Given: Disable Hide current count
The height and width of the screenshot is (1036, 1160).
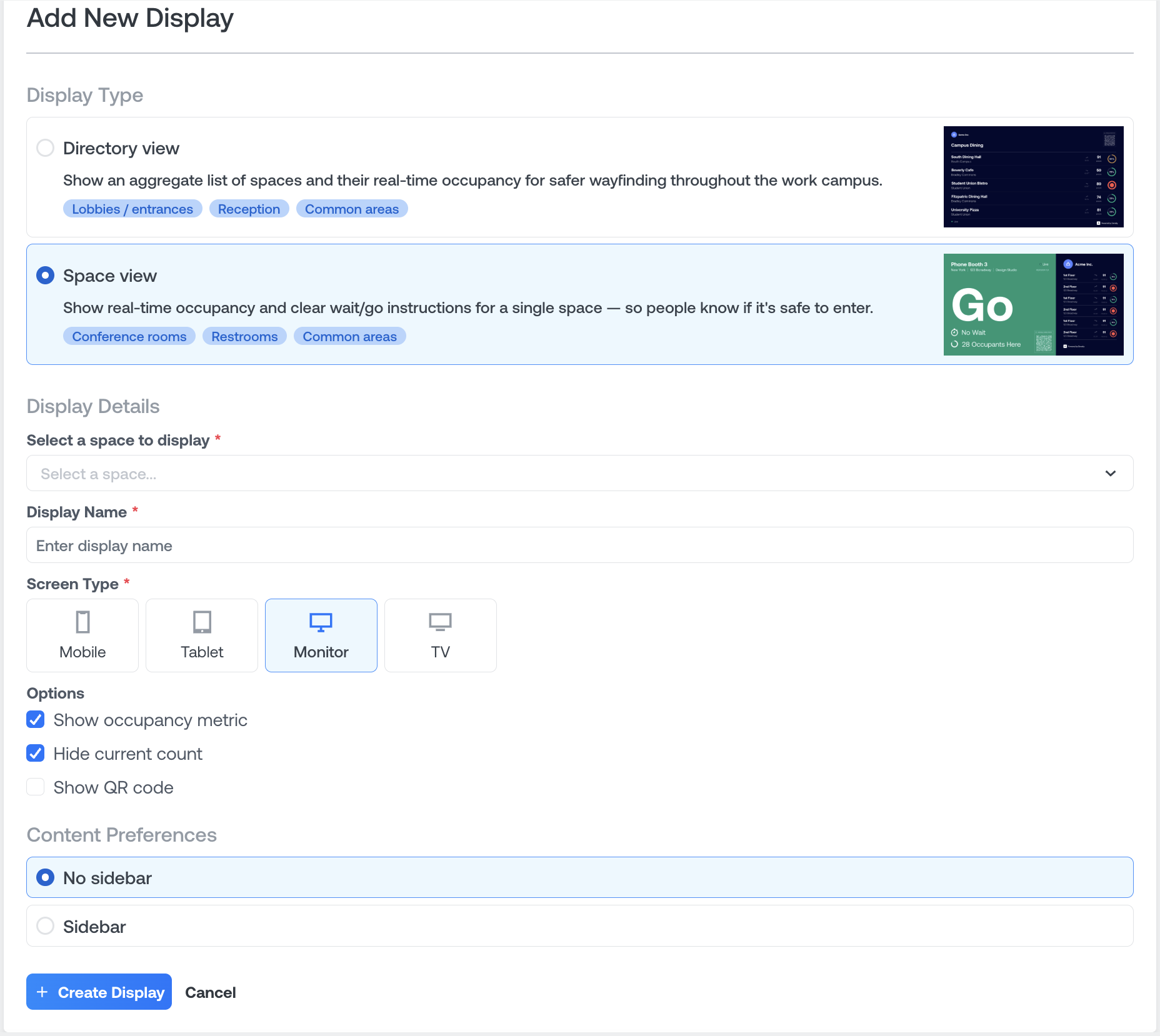Looking at the screenshot, I should click(36, 754).
